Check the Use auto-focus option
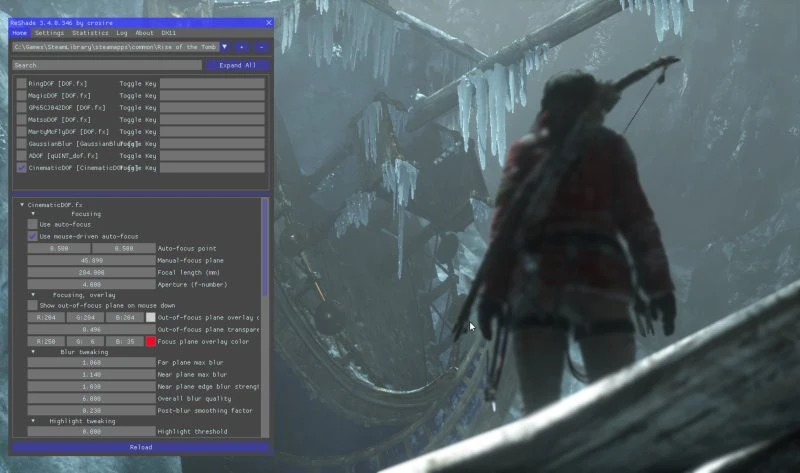 click(33, 224)
